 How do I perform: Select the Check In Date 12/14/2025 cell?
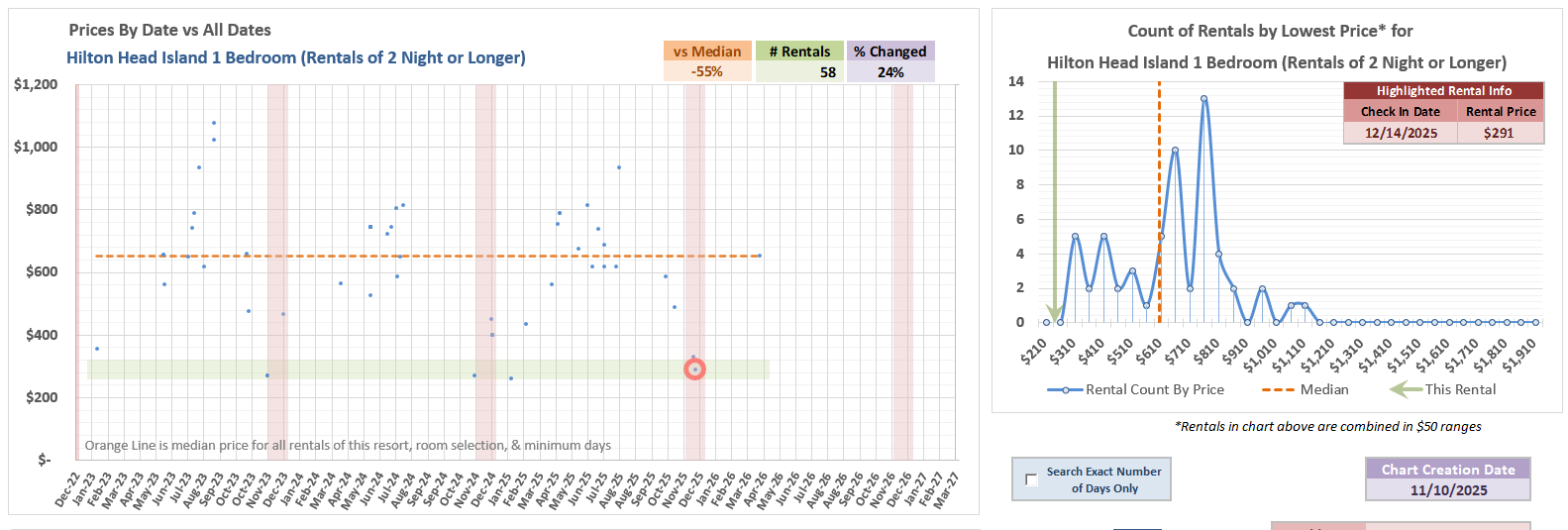(1401, 133)
